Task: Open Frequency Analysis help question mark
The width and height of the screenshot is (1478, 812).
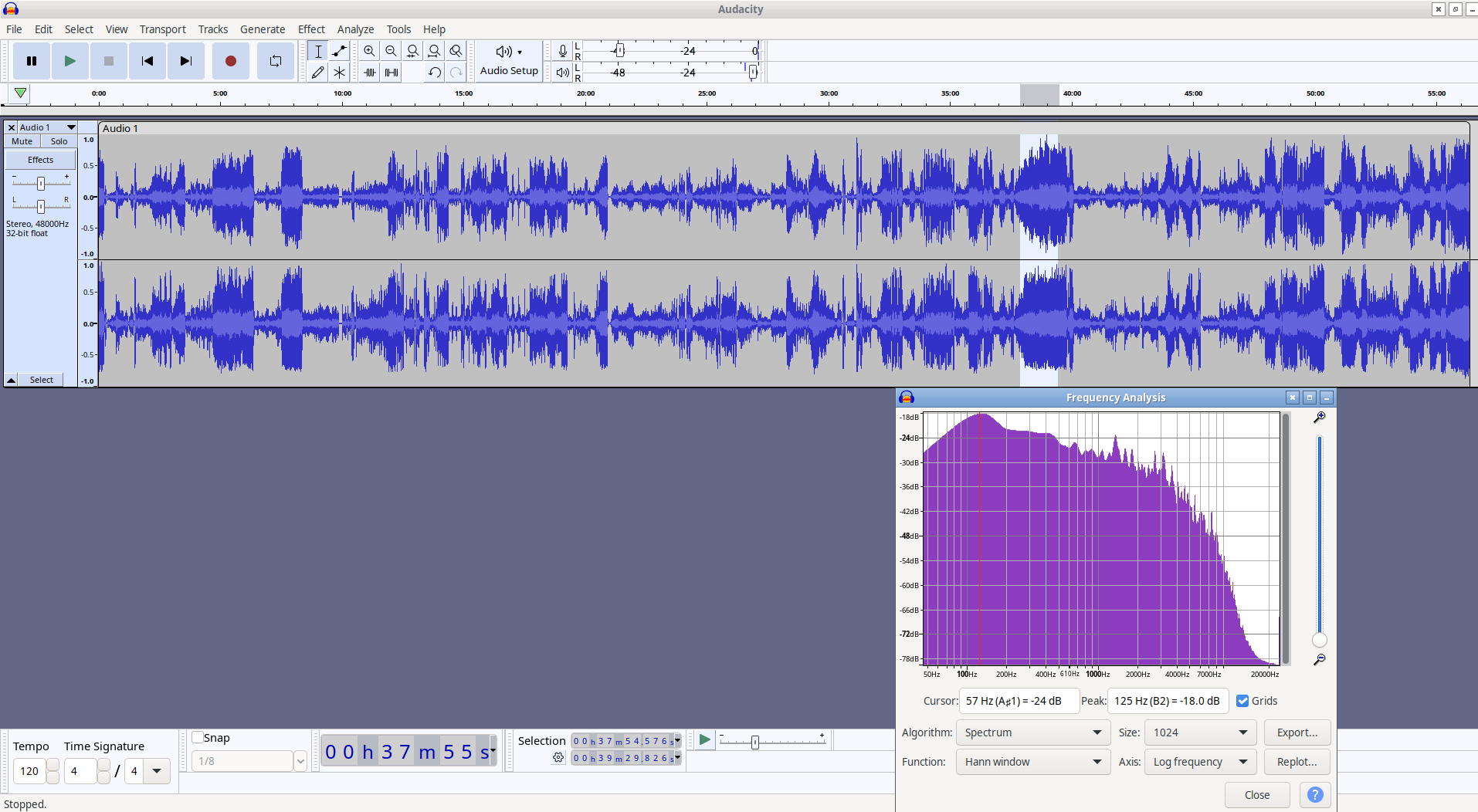Action: coord(1315,795)
